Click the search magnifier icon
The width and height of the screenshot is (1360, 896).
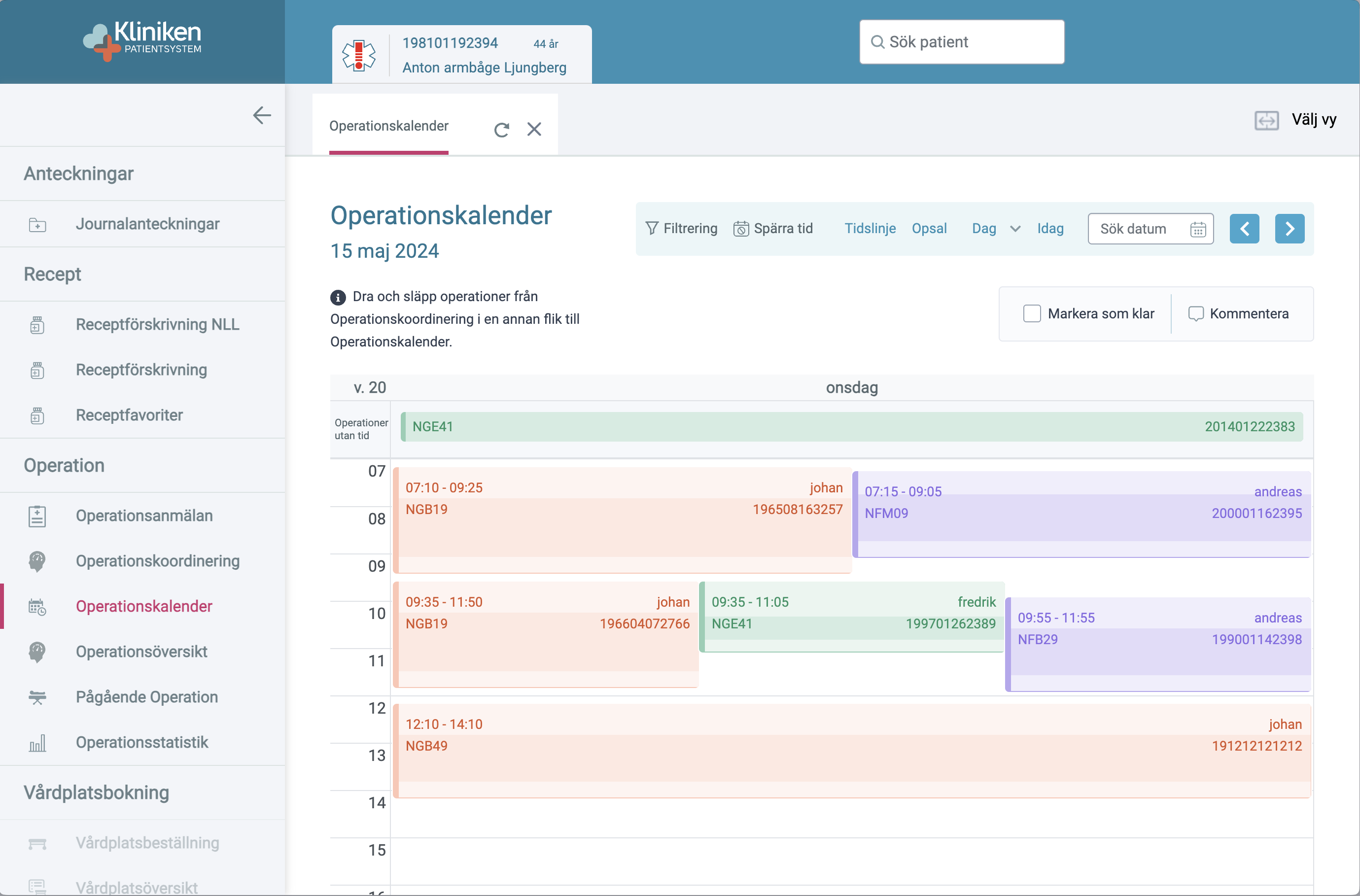click(x=877, y=42)
